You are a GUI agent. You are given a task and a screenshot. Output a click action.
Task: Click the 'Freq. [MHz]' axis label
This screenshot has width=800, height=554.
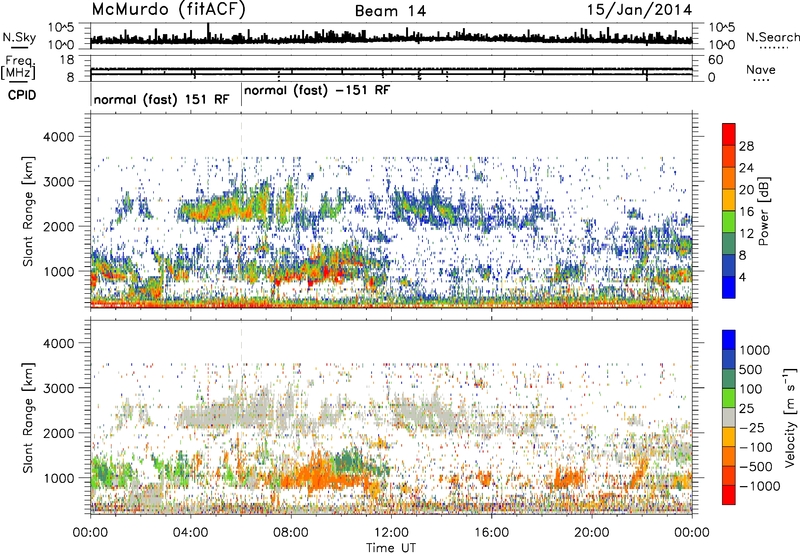(18, 67)
